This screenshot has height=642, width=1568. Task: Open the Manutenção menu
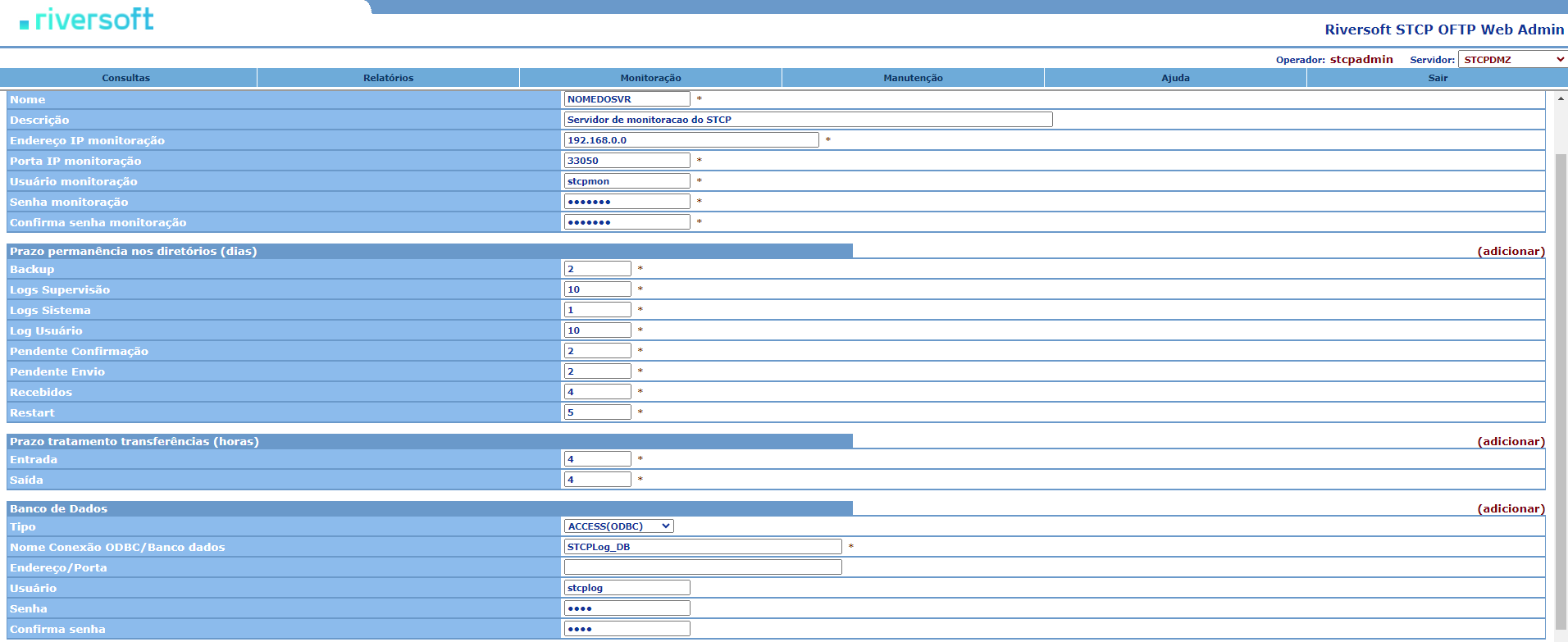coord(914,78)
